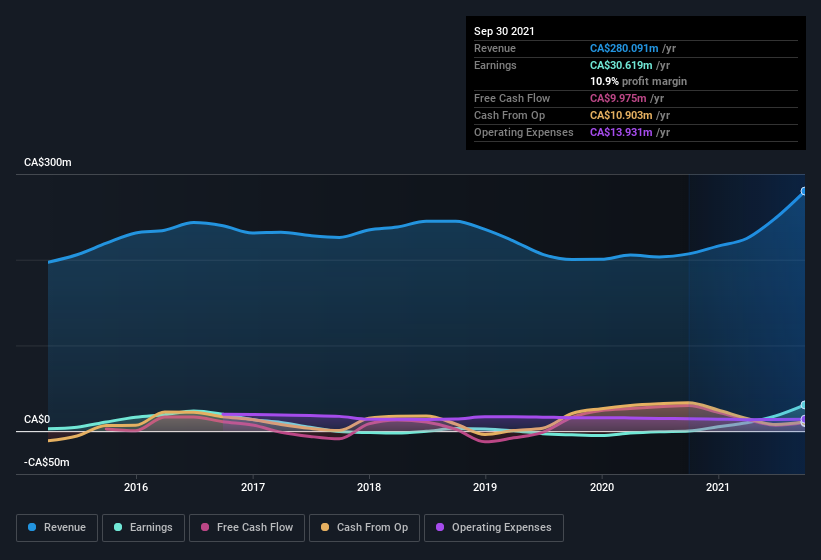Toggle the Earnings series legend button
Viewport: 821px width, 560px height.
pyautogui.click(x=143, y=528)
